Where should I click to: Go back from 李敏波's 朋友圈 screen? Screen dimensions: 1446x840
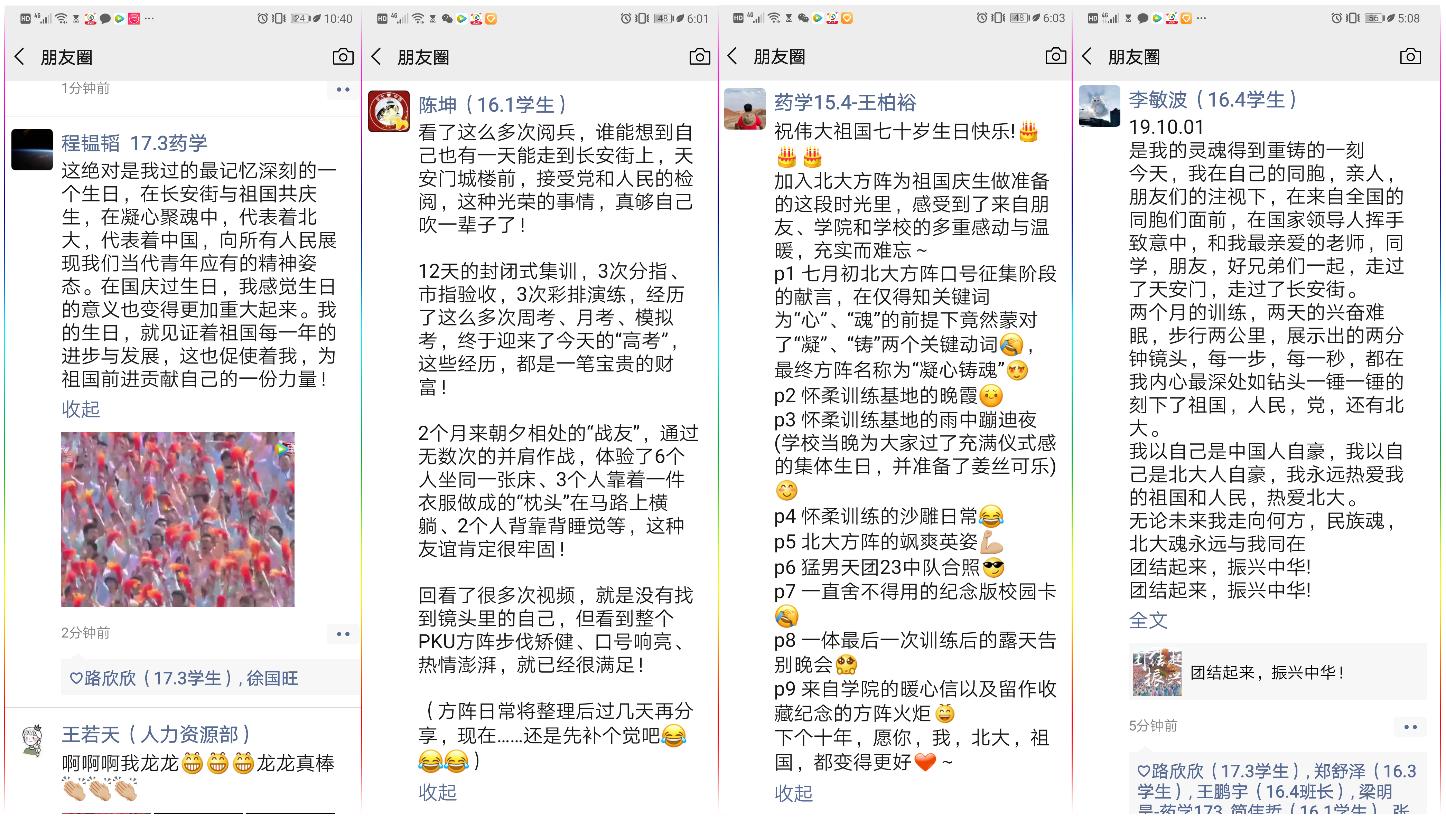(1086, 56)
